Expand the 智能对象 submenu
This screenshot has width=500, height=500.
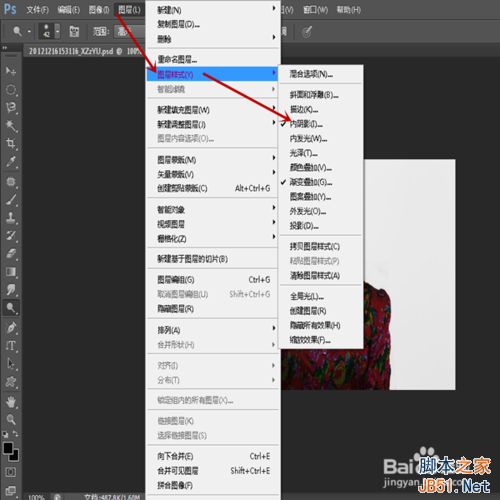[212, 210]
